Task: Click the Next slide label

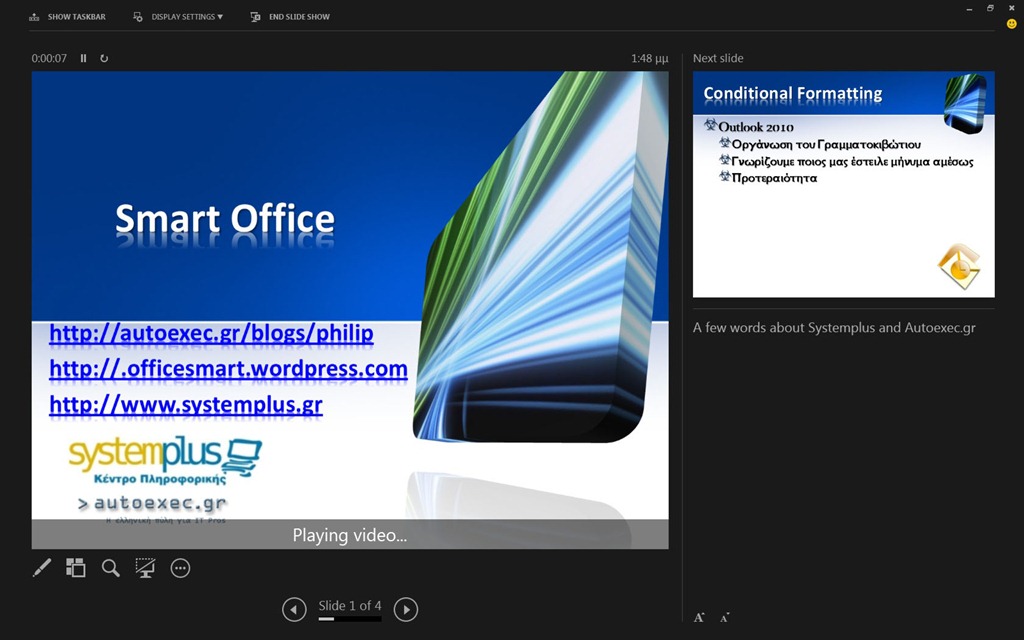Action: click(718, 58)
